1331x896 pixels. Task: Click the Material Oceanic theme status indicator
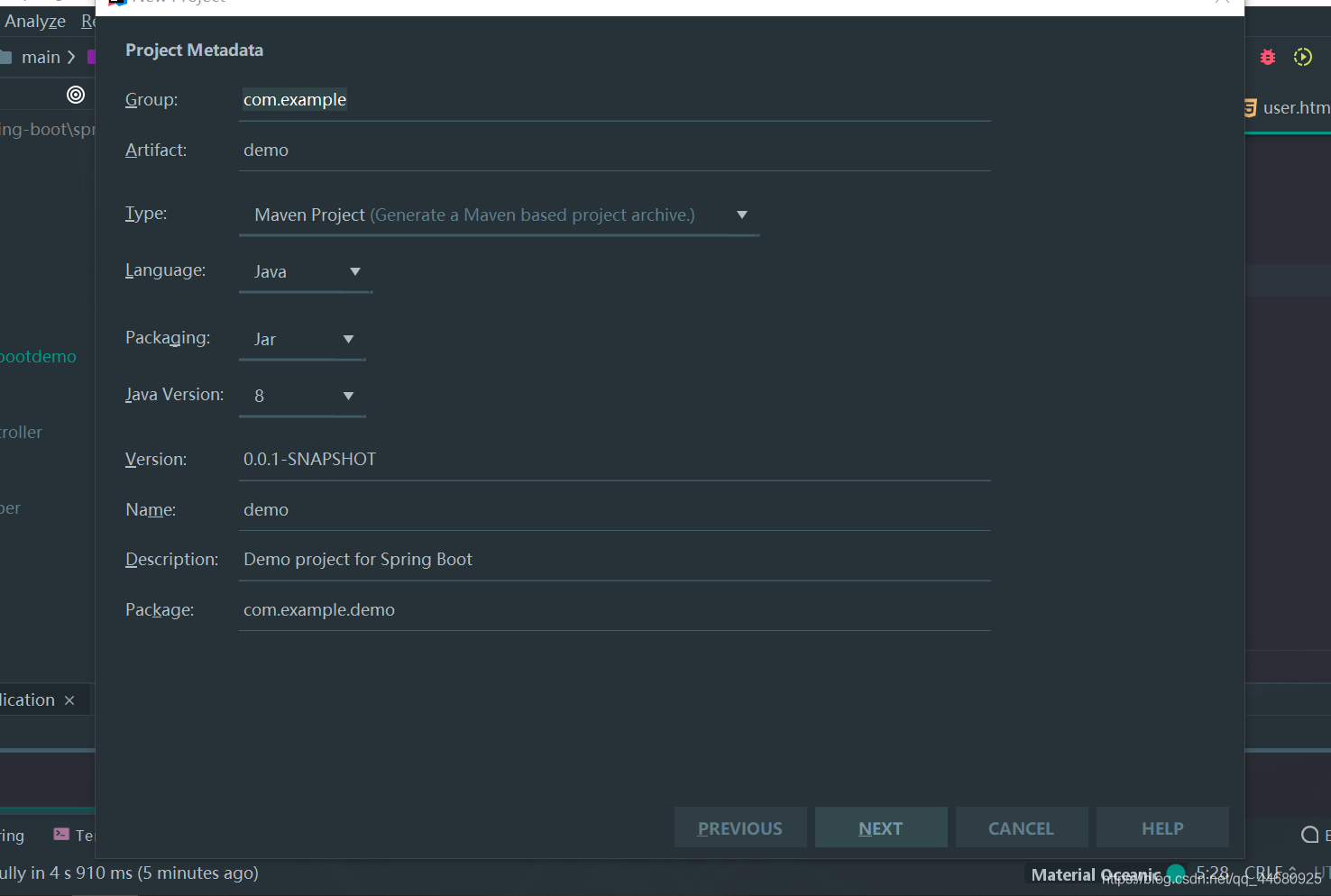pyautogui.click(x=1107, y=874)
